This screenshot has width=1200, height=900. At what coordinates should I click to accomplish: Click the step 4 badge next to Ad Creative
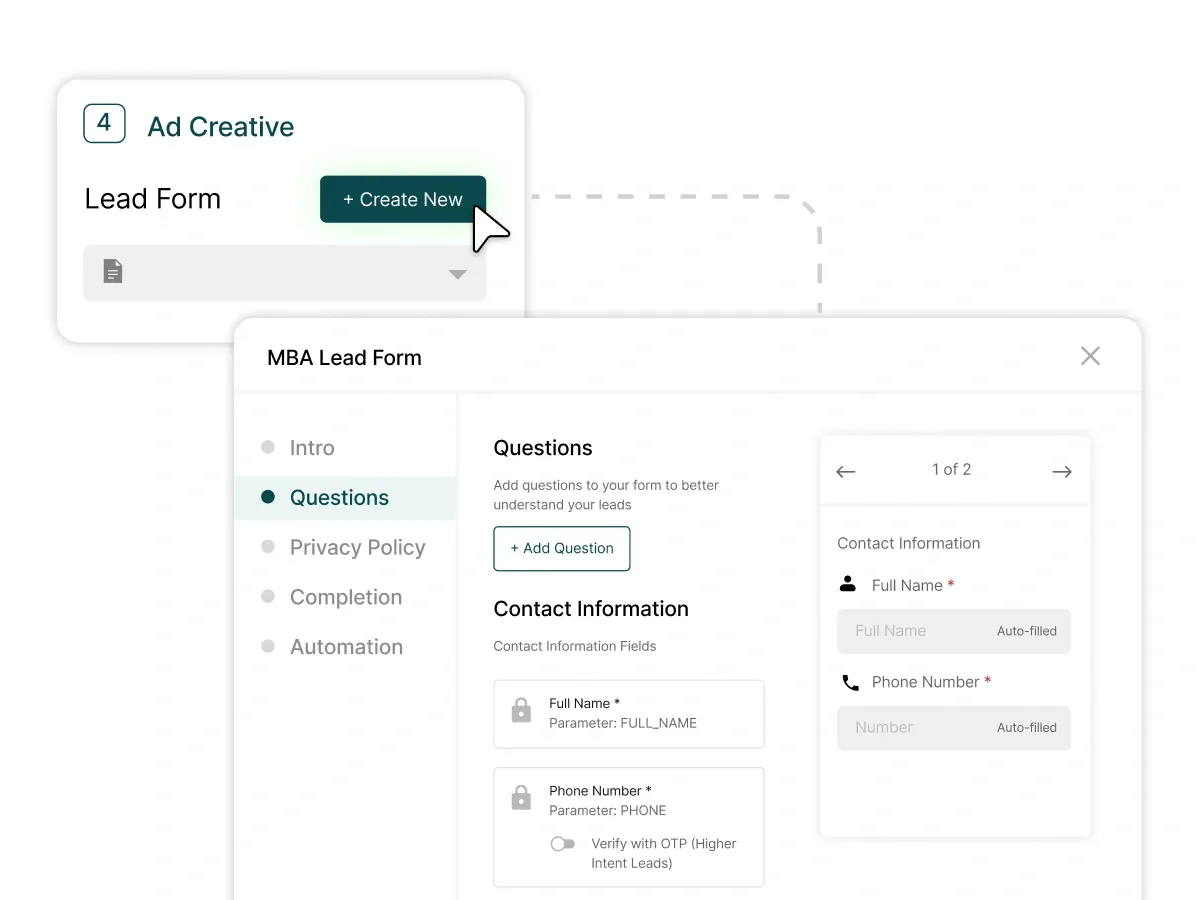[x=104, y=124]
